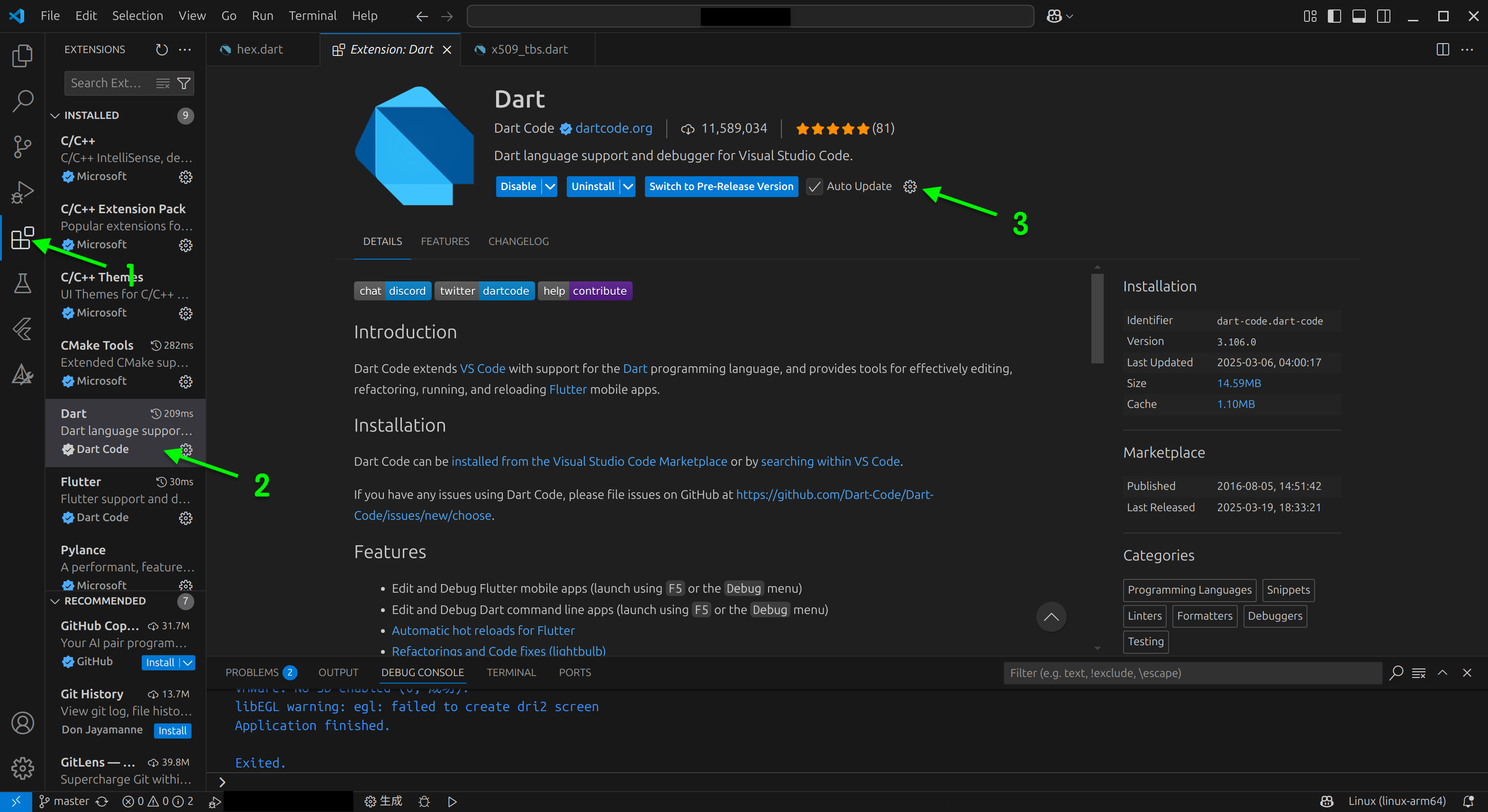Synchronize changes icon beside master branch
This screenshot has height=812, width=1488.
click(102, 802)
